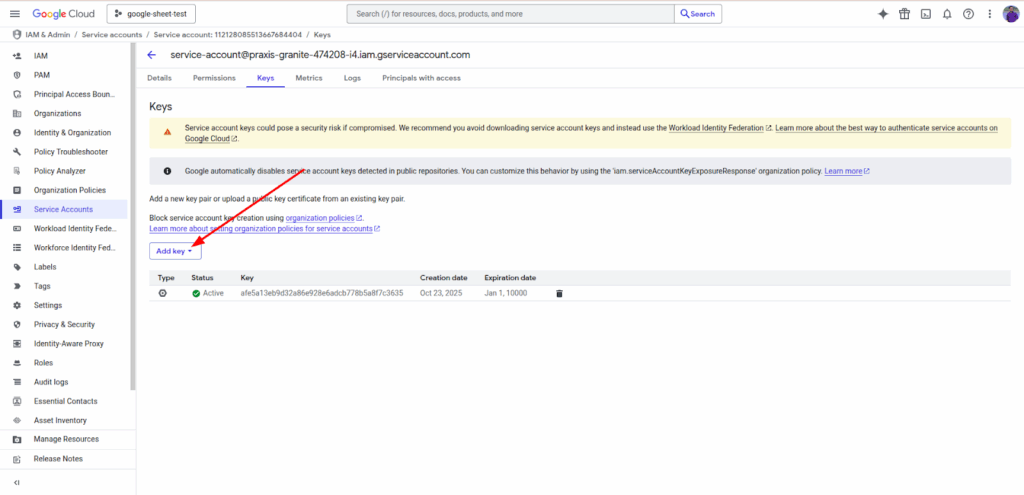Open the more options kebab menu
1024x495 pixels.
pos(989,14)
